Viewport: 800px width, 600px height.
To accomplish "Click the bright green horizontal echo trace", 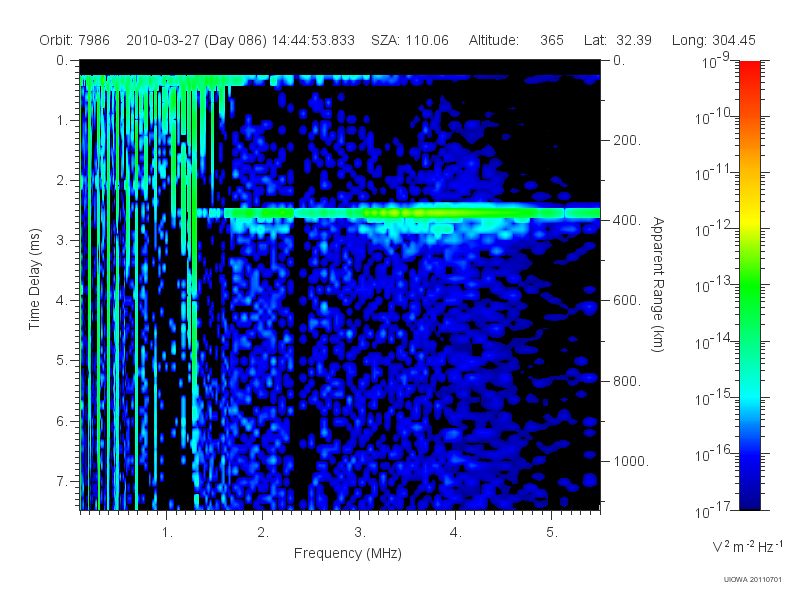I will coord(398,212).
